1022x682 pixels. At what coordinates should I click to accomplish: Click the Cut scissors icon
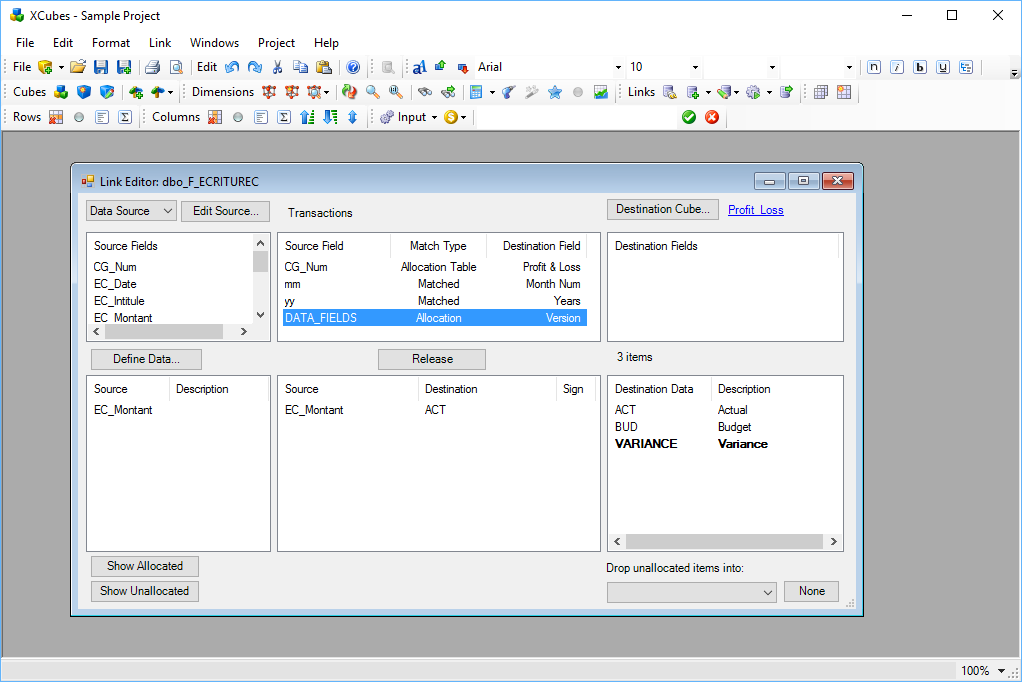(x=277, y=67)
